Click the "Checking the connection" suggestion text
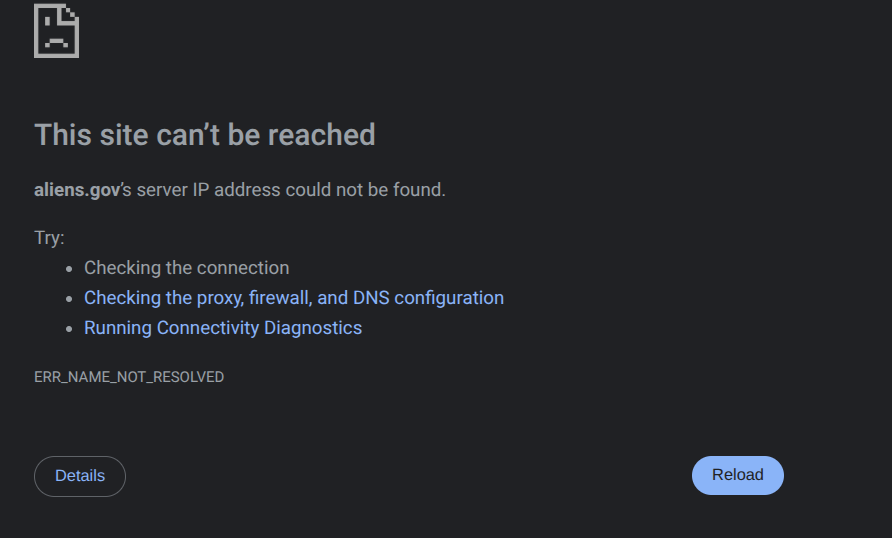Viewport: 892px width, 538px height. click(x=187, y=268)
